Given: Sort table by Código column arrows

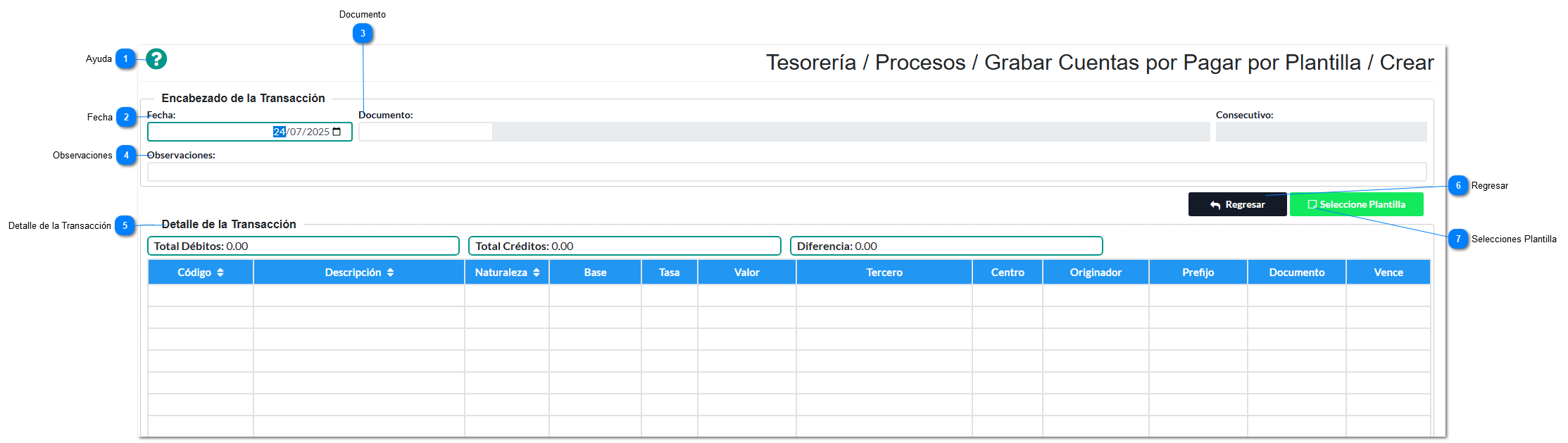Looking at the screenshot, I should click(x=220, y=273).
